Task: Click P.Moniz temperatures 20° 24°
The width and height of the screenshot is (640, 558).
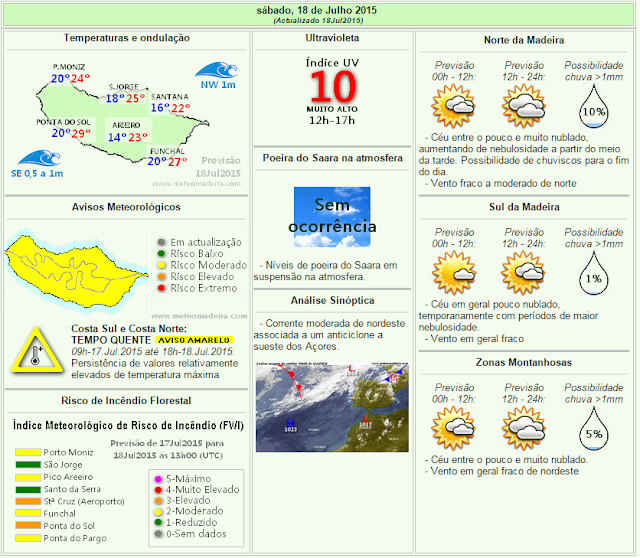Action: point(70,78)
